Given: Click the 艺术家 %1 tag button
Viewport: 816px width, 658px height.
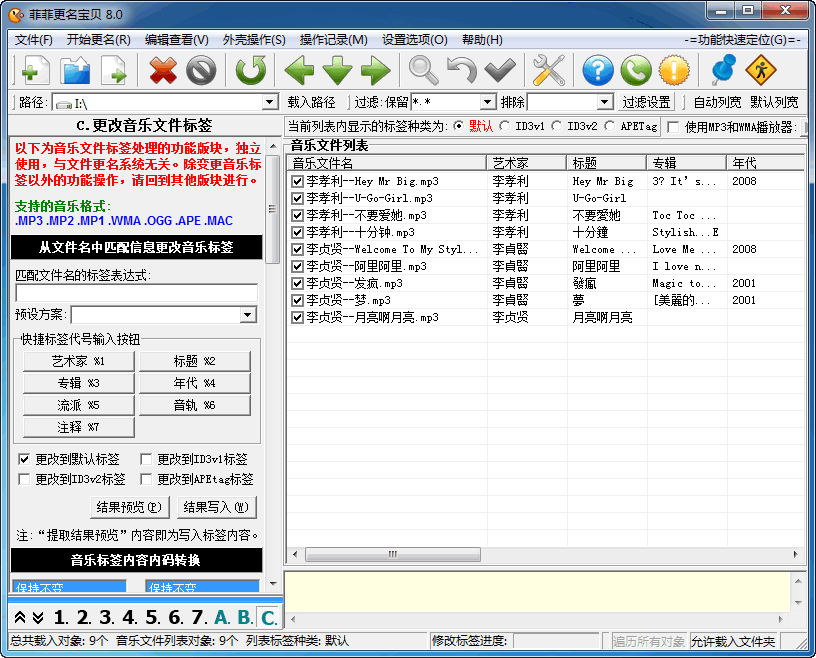Looking at the screenshot, I should [79, 361].
